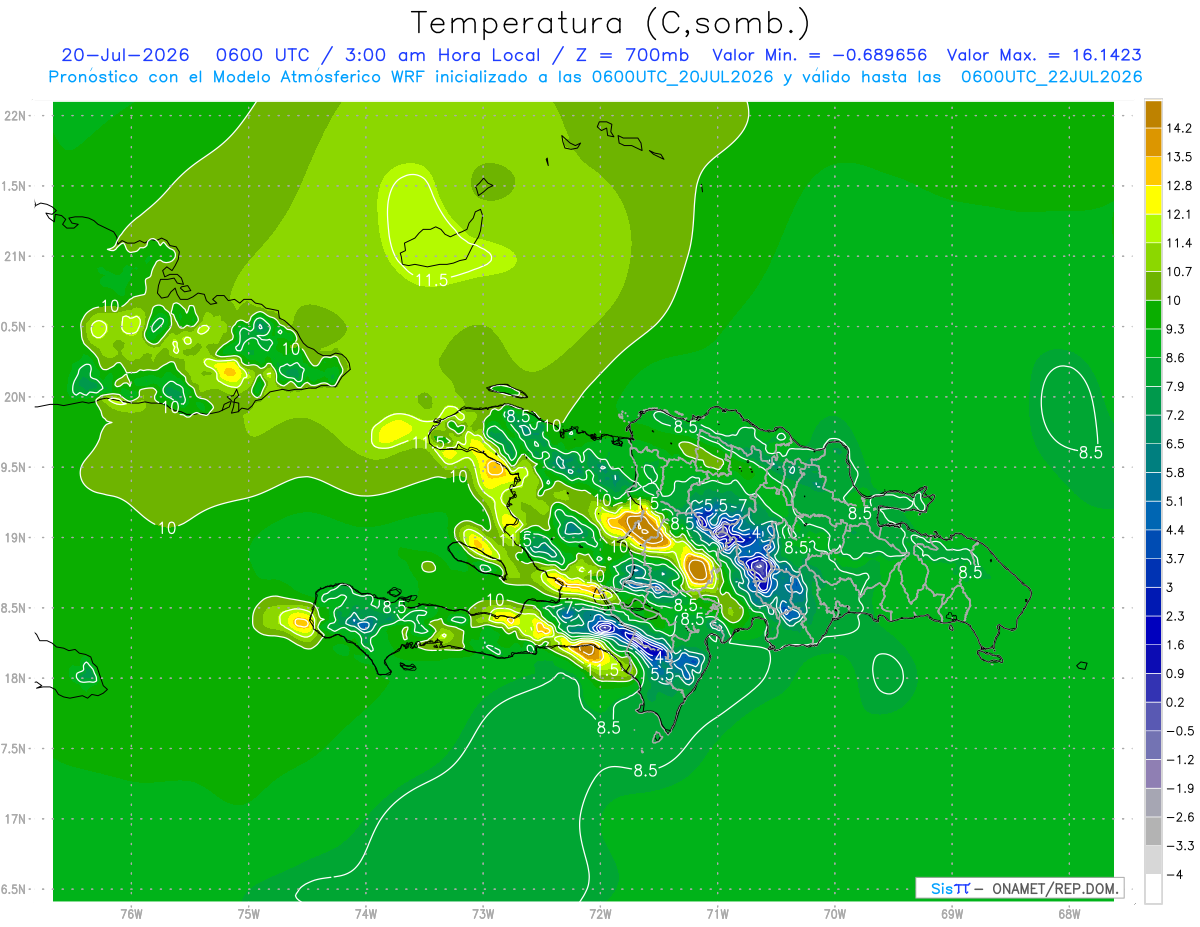Click "Pronóstico con el Modelo Atmósferico WRF" text
Viewport: 1200px width, 927px height.
(x=237, y=77)
